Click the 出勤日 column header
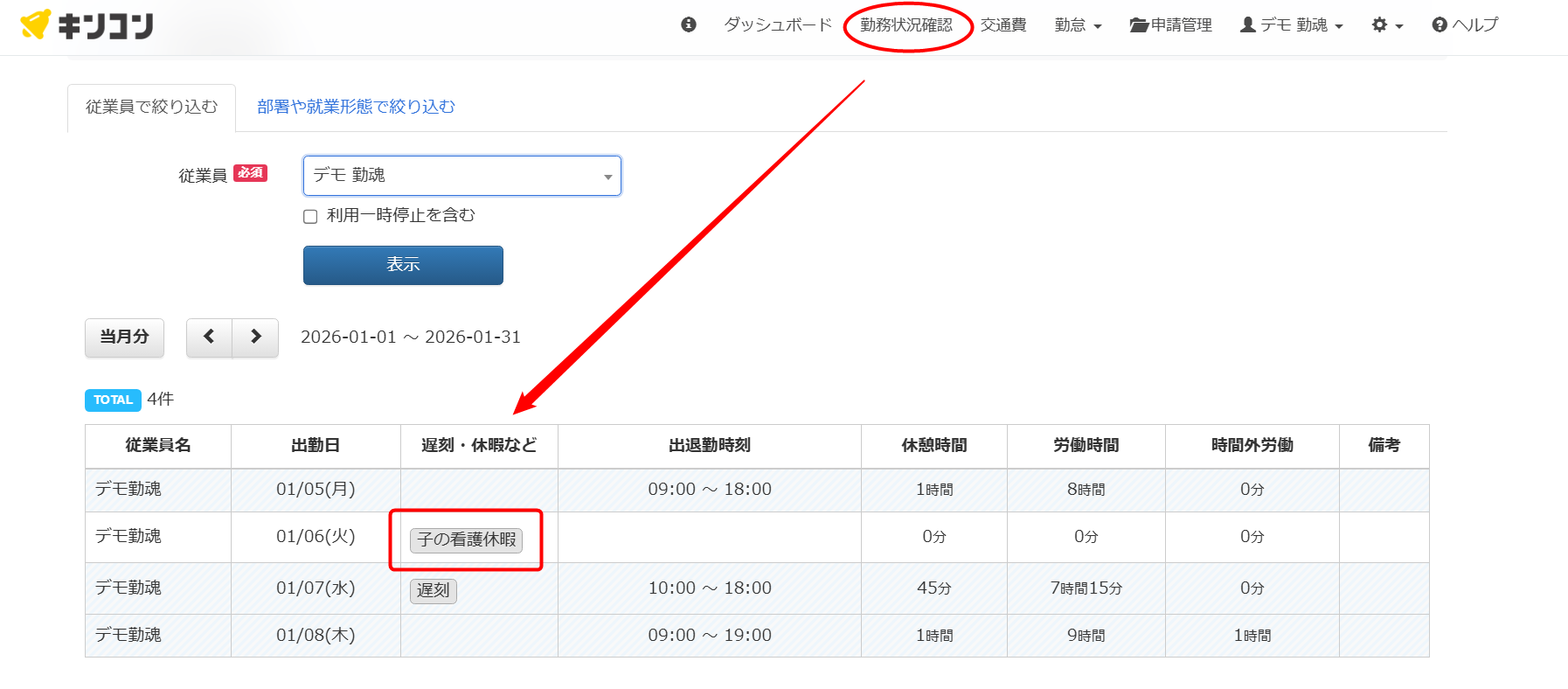1568x689 pixels. pos(316,446)
